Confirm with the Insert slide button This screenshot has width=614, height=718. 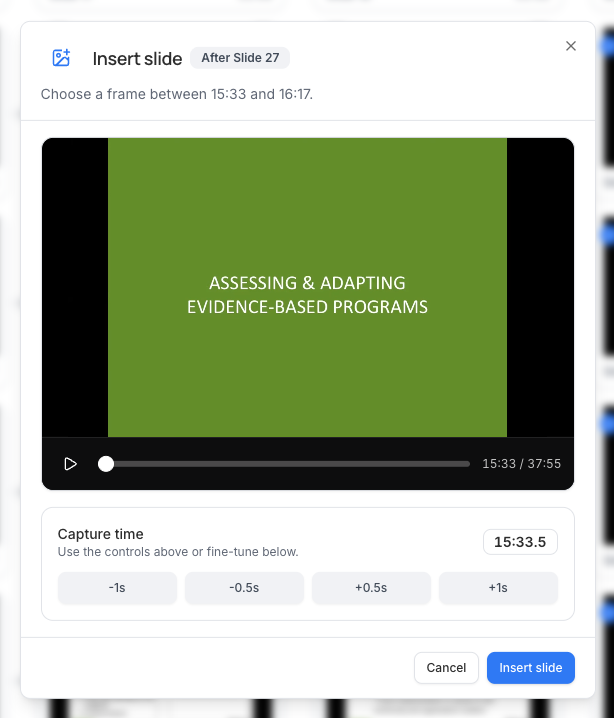coord(531,668)
